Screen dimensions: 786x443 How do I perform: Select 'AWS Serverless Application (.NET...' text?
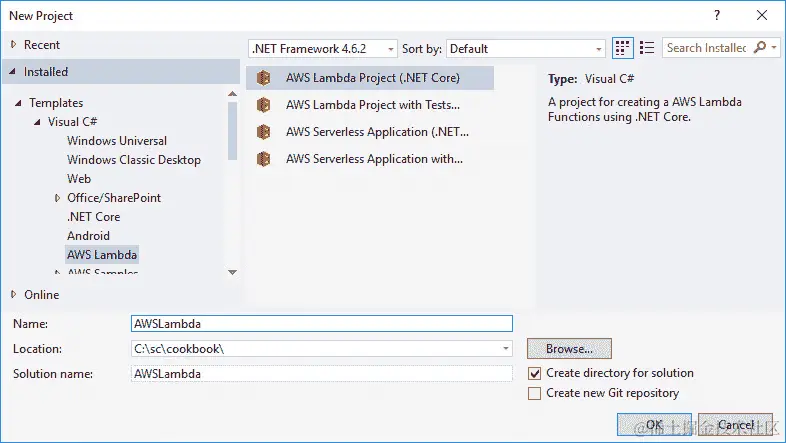(x=377, y=132)
